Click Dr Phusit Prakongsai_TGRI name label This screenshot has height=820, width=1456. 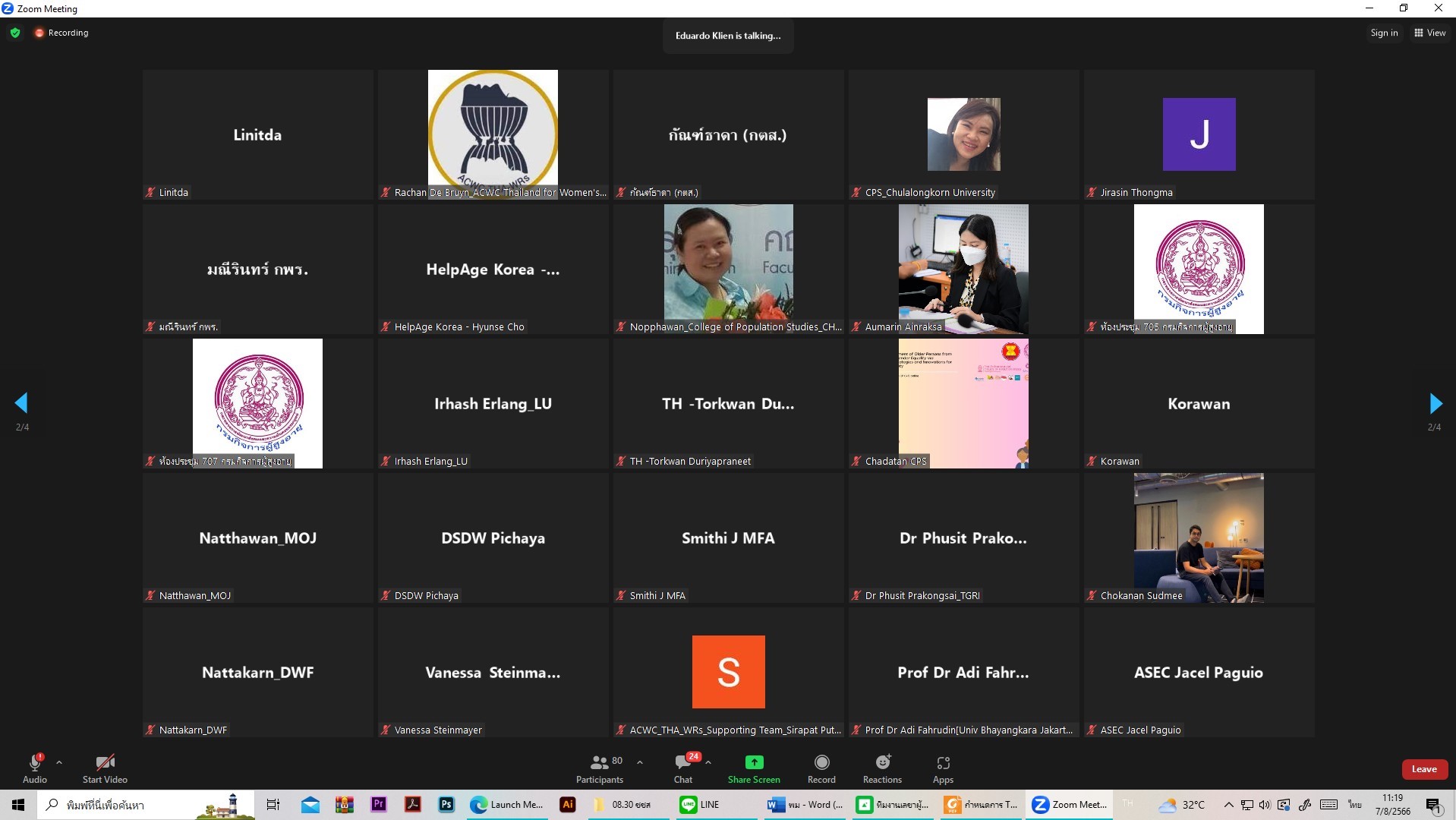[x=922, y=596]
